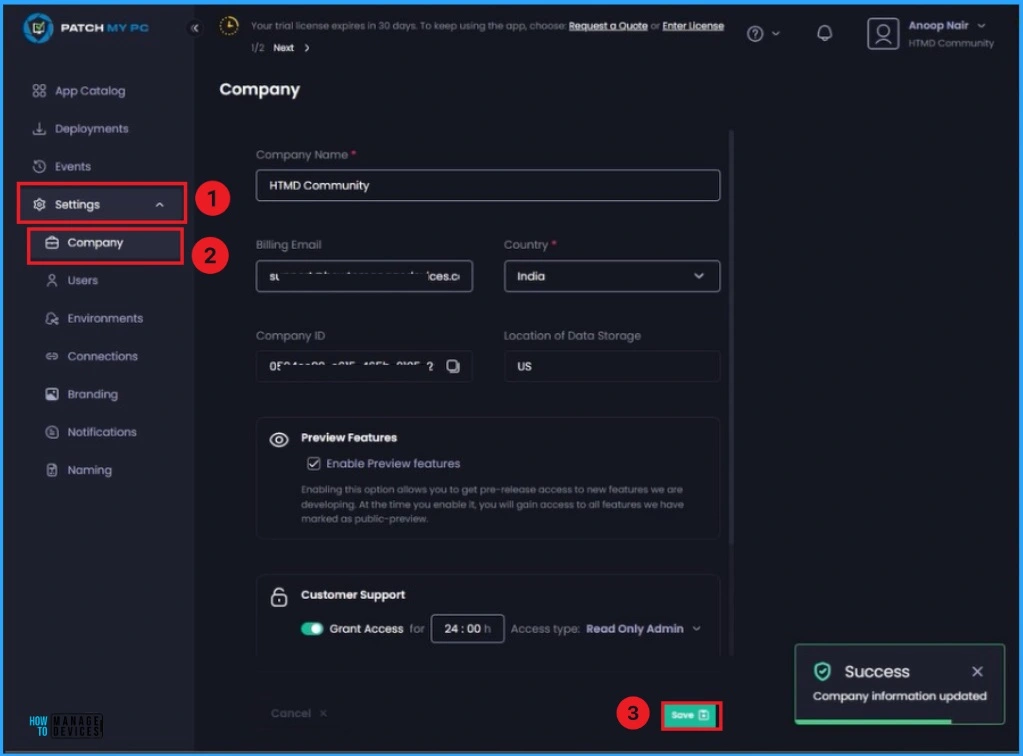Image resolution: width=1023 pixels, height=756 pixels.
Task: Open the notifications bell icon
Action: coord(825,33)
